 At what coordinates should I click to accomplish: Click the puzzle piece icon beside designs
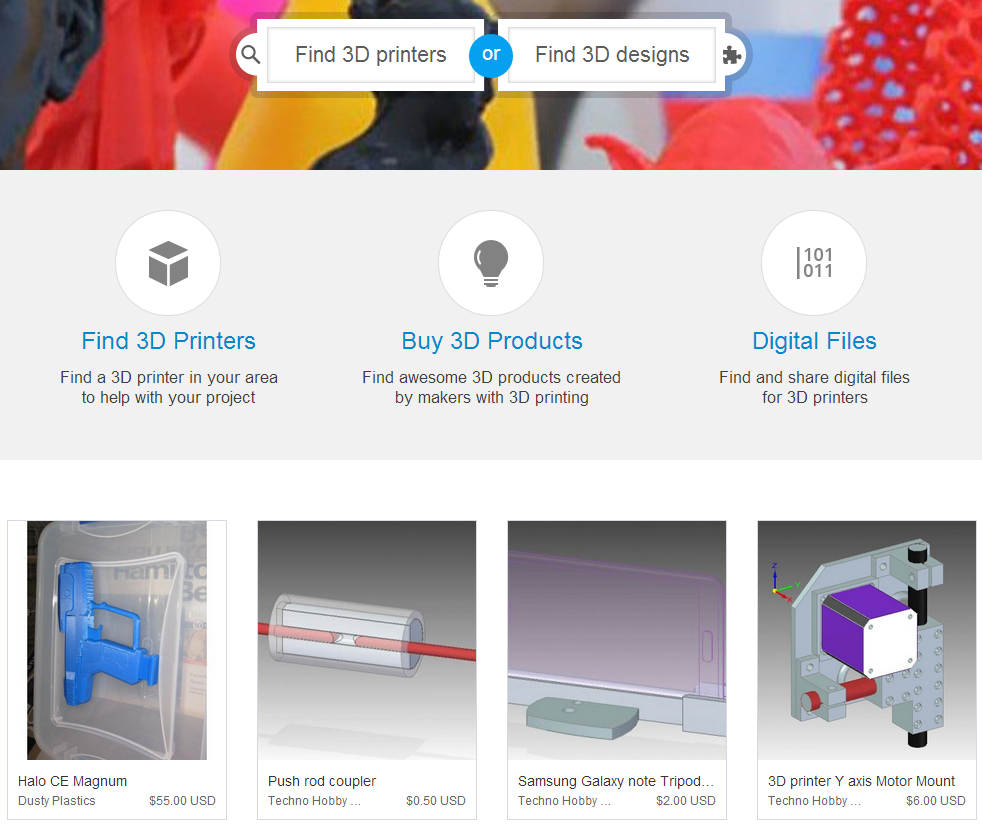pyautogui.click(x=731, y=55)
